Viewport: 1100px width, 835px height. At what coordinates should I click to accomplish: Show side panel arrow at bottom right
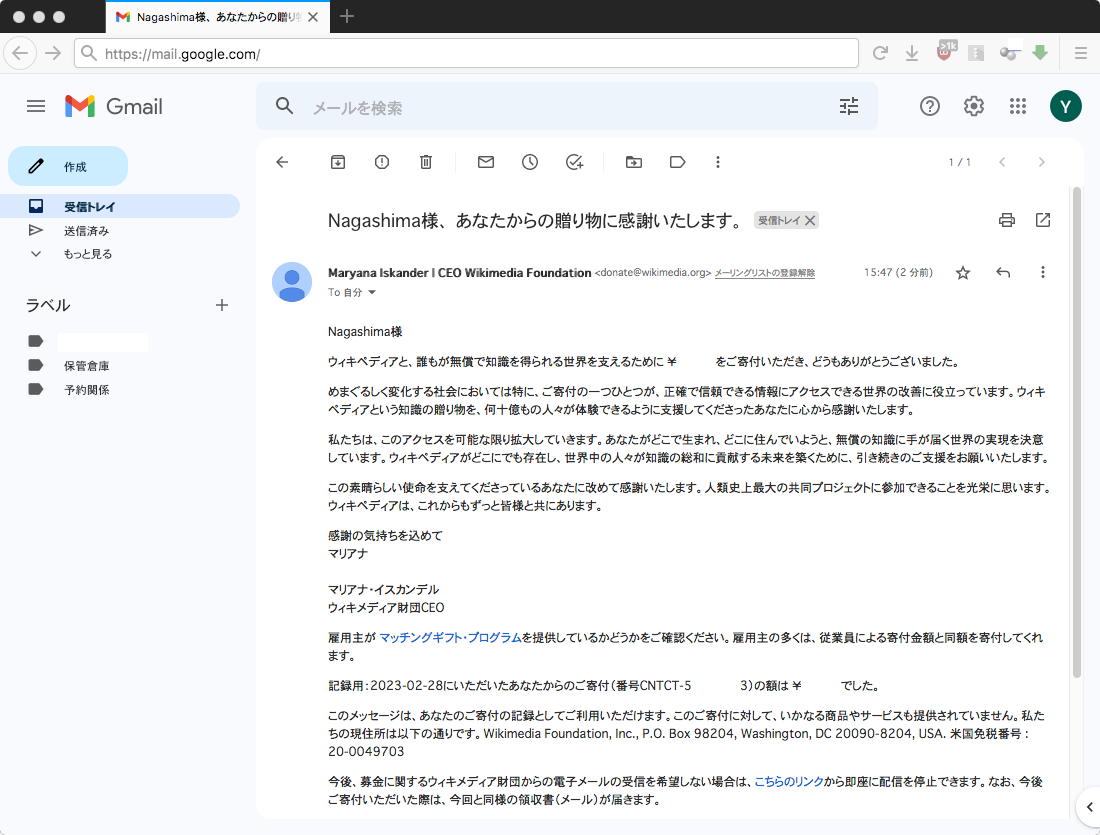coord(1089,807)
